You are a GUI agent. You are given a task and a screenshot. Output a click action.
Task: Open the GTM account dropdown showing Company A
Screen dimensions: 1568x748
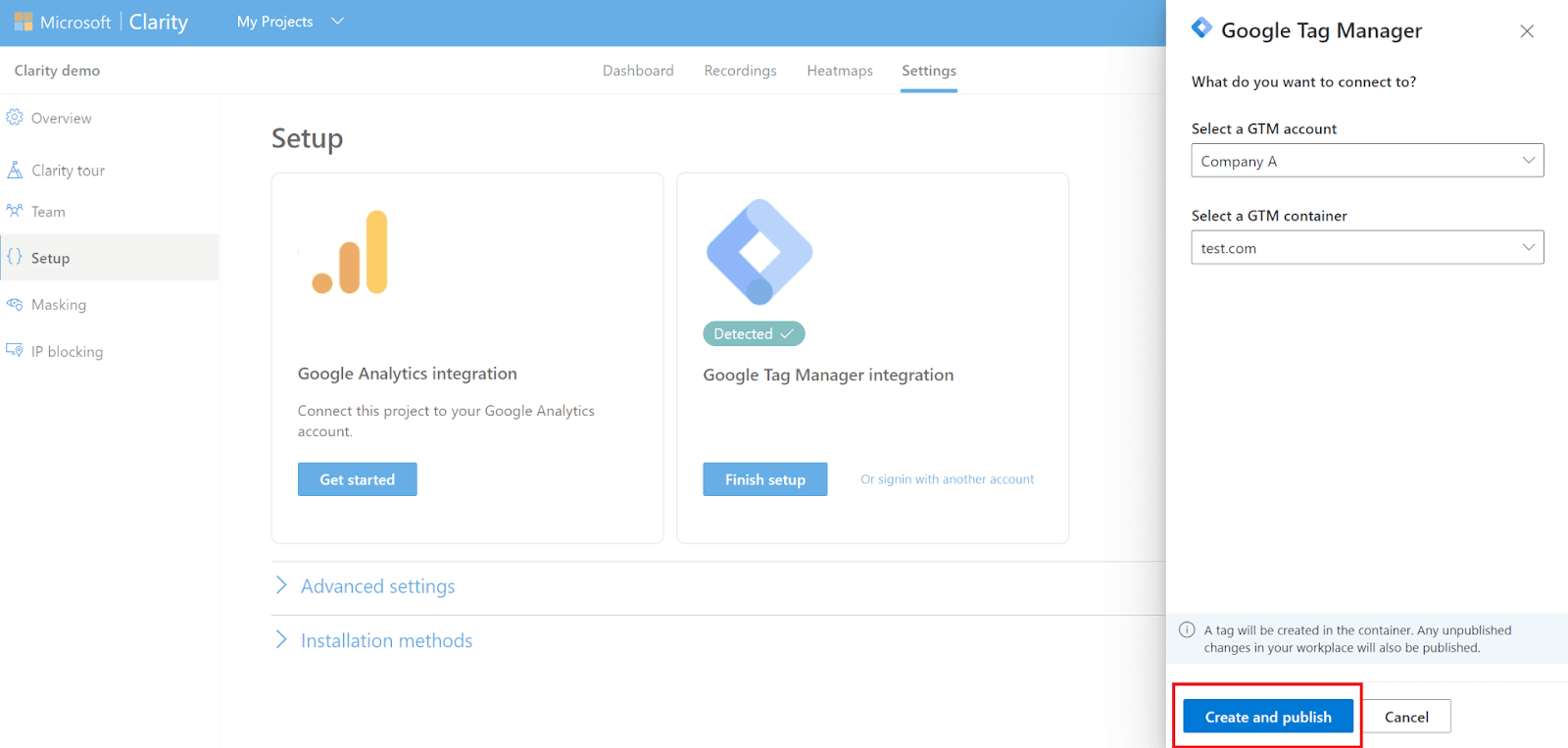[1367, 161]
